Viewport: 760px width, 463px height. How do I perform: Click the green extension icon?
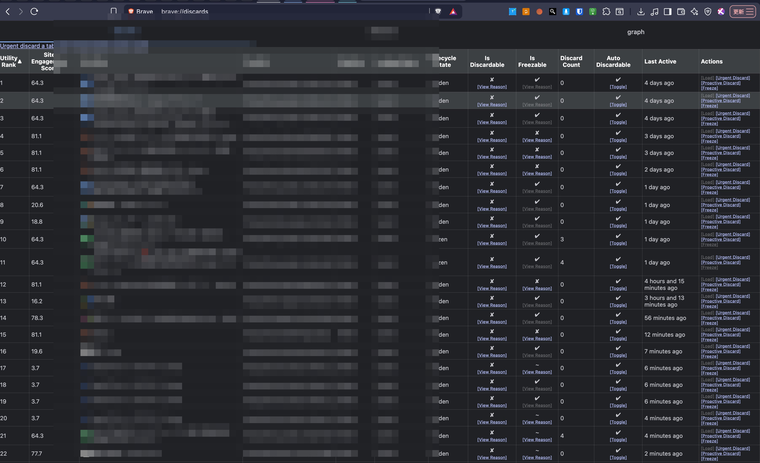592,12
